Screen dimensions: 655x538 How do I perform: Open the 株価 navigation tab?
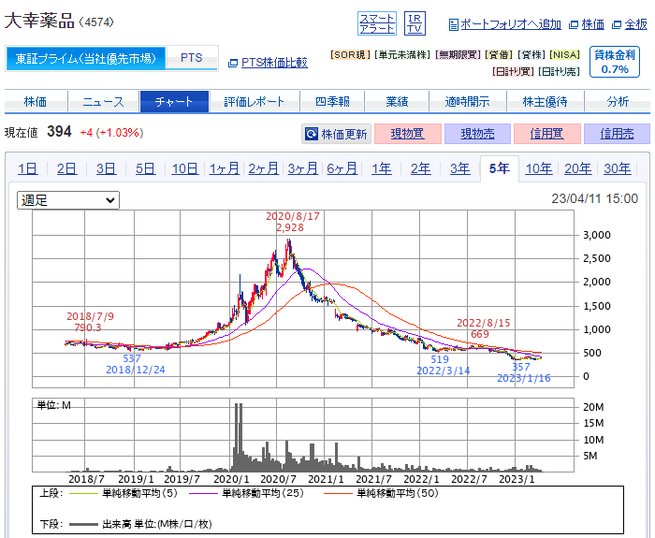(36, 102)
